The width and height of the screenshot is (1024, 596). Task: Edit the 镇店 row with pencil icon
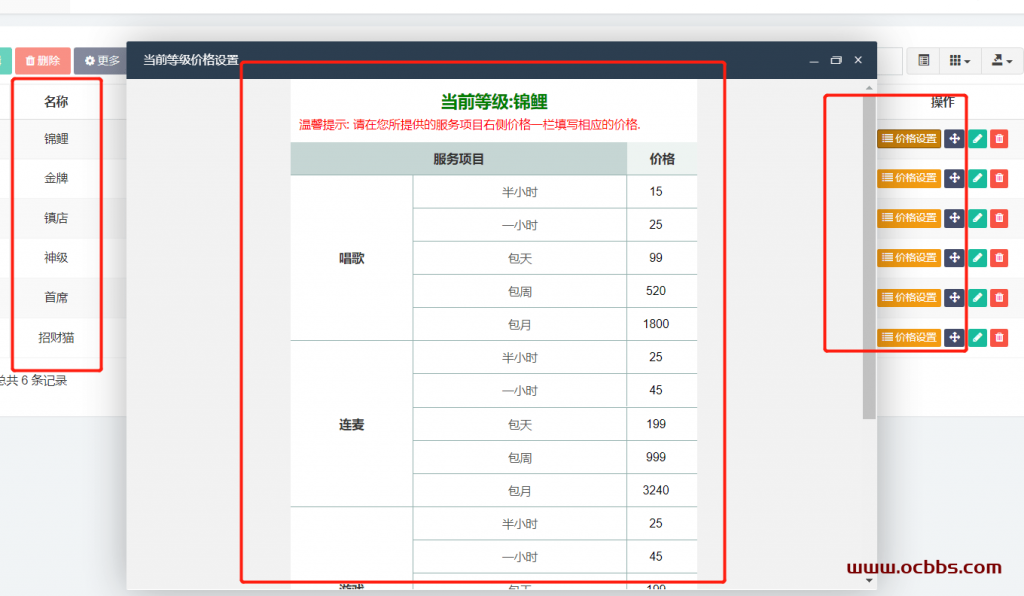[977, 217]
